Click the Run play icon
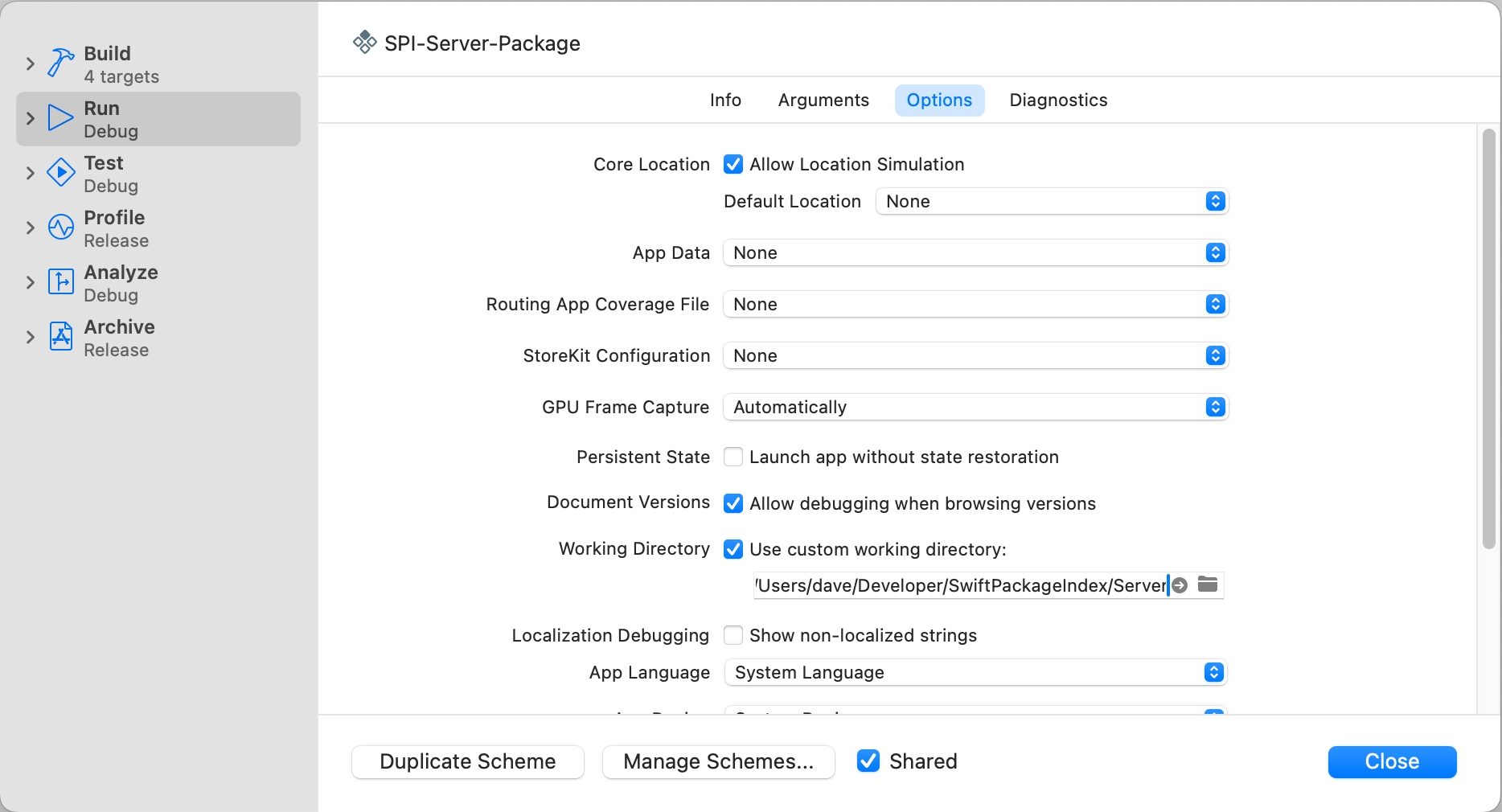 coord(60,118)
